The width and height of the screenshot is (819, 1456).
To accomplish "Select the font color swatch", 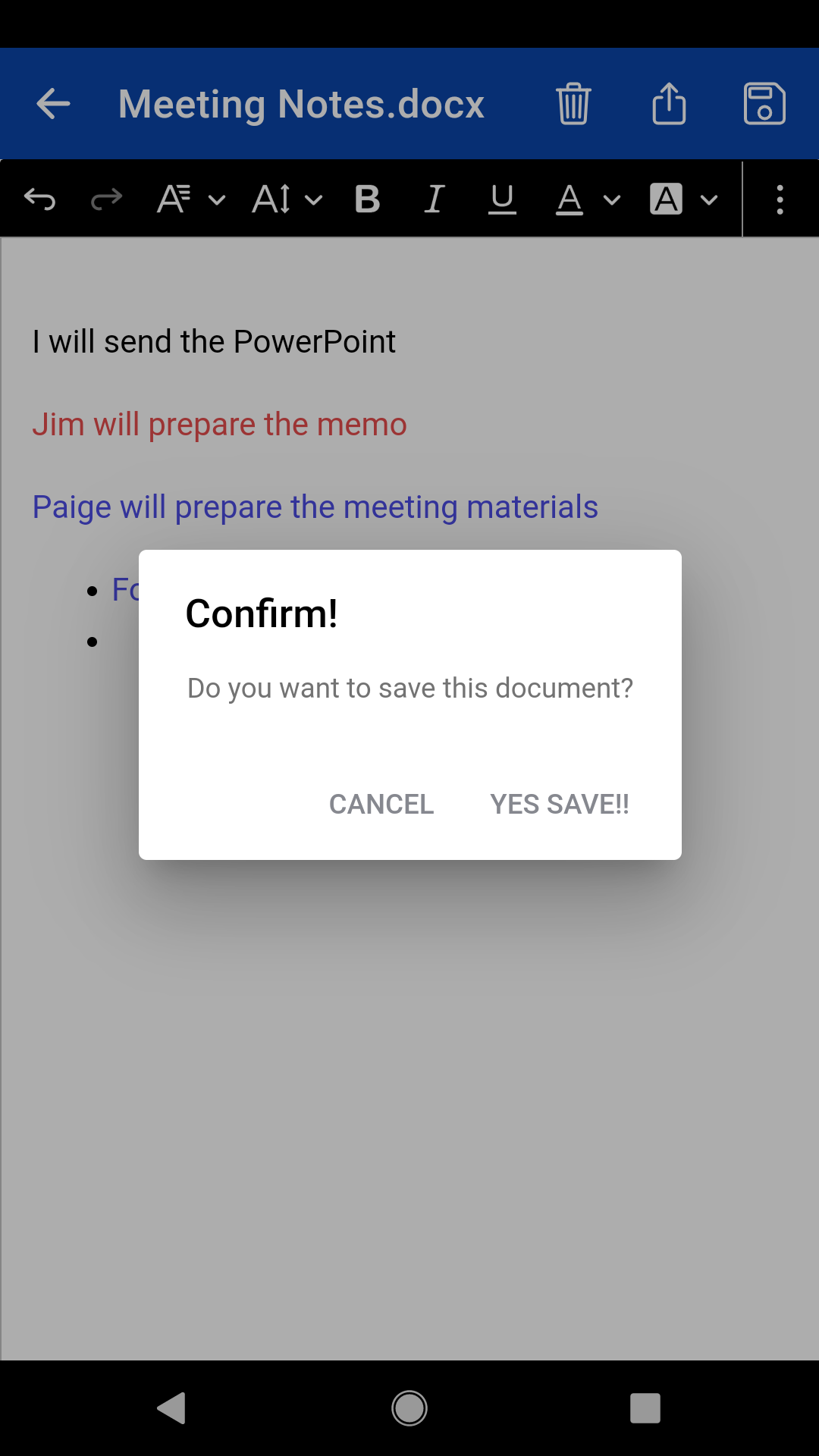I will point(570,199).
